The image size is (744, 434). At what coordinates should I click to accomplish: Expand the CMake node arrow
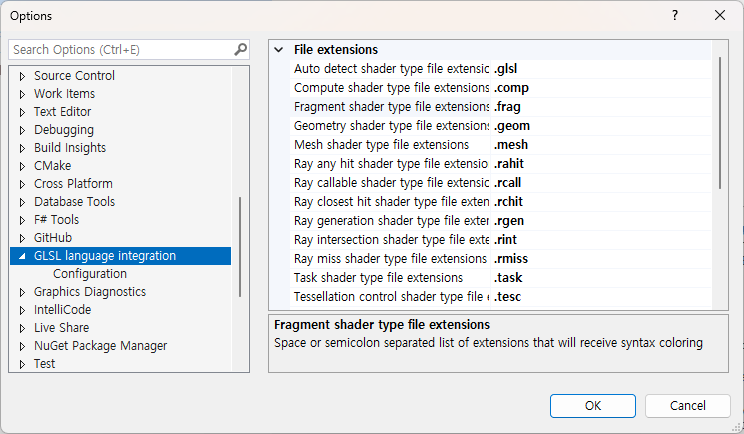click(x=22, y=166)
